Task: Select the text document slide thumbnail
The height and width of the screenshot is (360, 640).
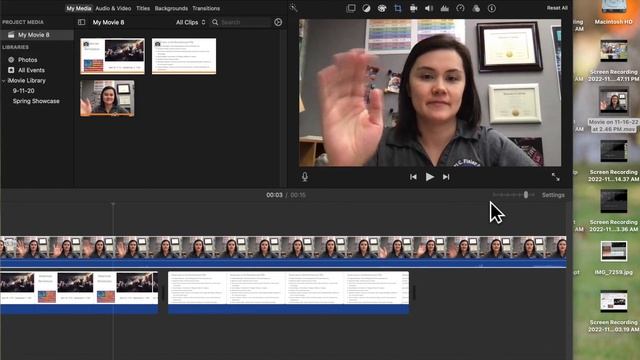Action: (x=184, y=56)
